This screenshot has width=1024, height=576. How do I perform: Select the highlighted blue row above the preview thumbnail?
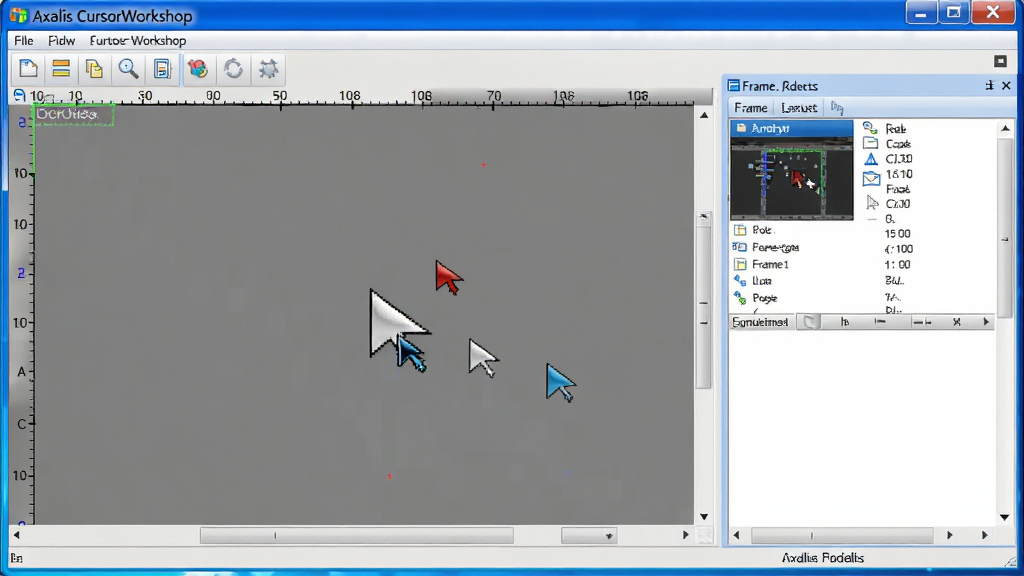(792, 129)
